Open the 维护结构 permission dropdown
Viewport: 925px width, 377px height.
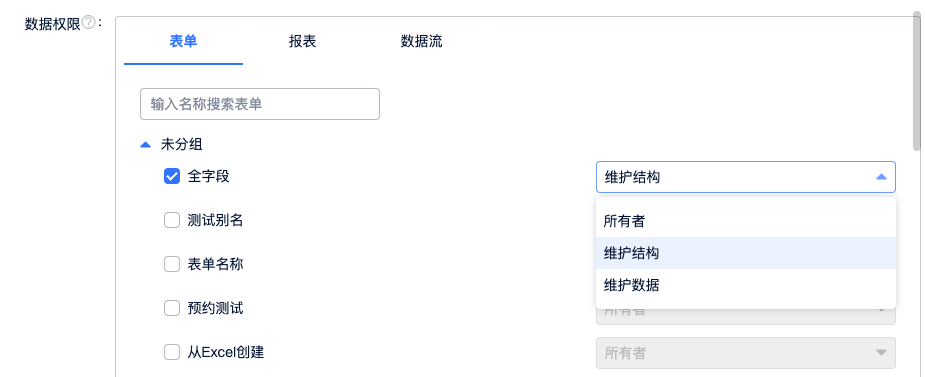point(746,177)
